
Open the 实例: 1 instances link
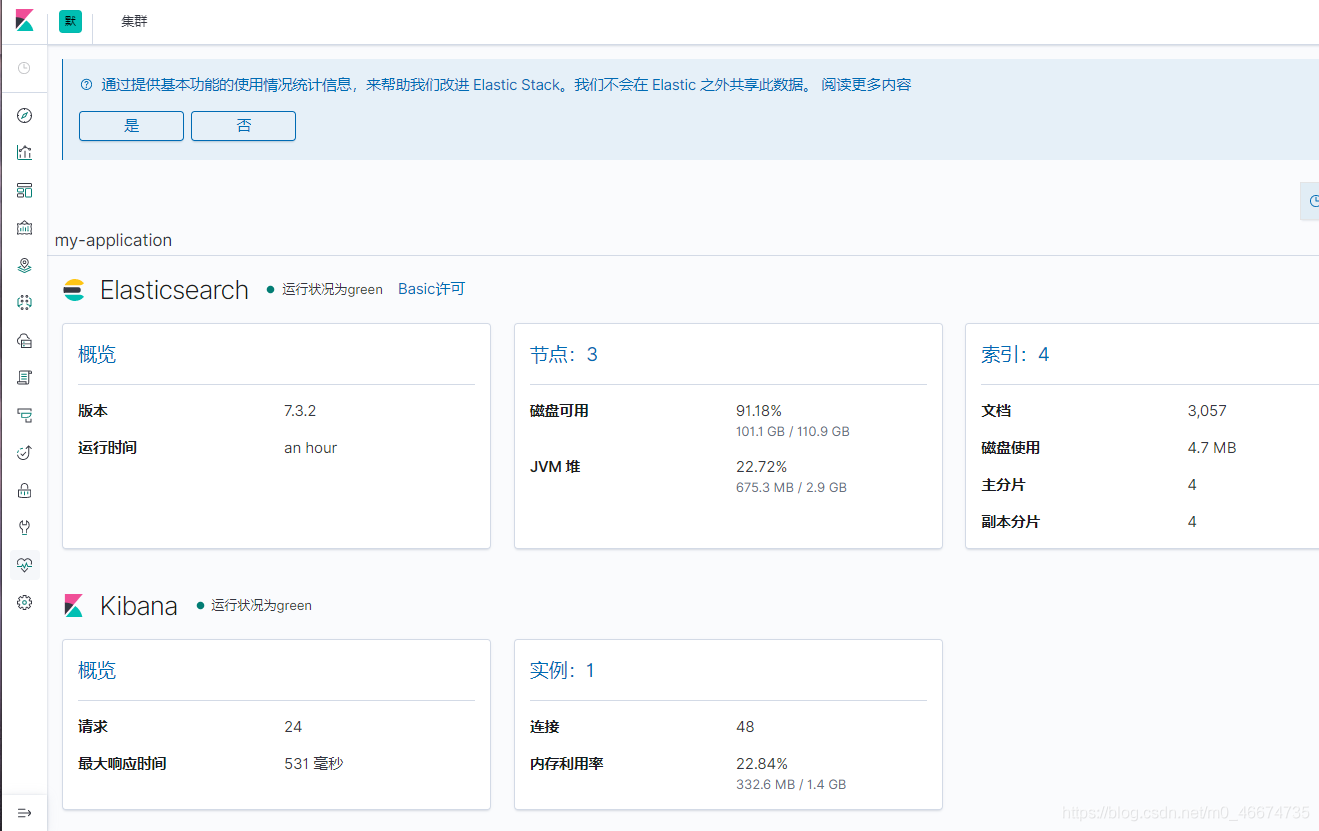[562, 671]
